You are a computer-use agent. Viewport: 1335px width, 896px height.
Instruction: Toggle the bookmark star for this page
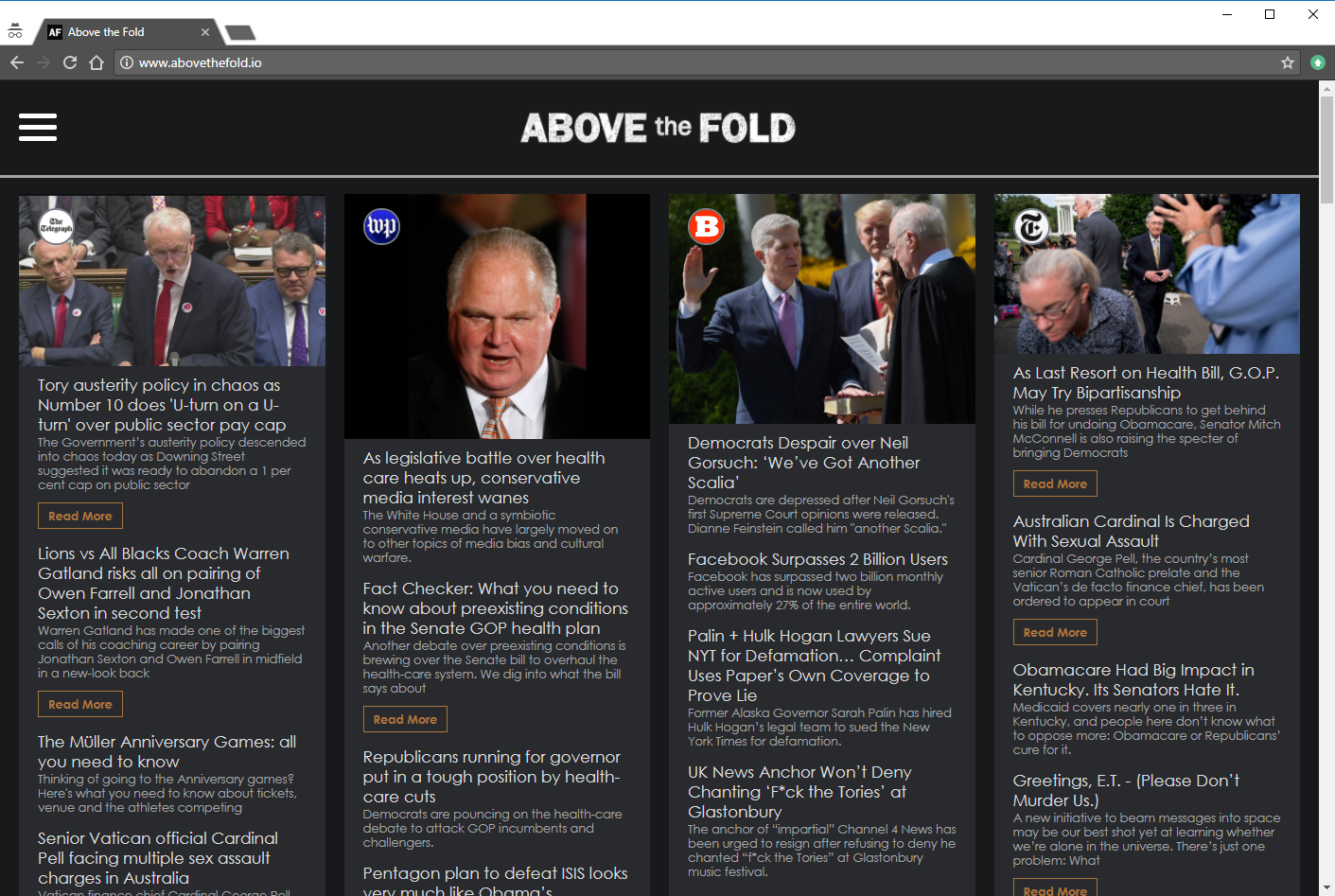pos(1287,62)
